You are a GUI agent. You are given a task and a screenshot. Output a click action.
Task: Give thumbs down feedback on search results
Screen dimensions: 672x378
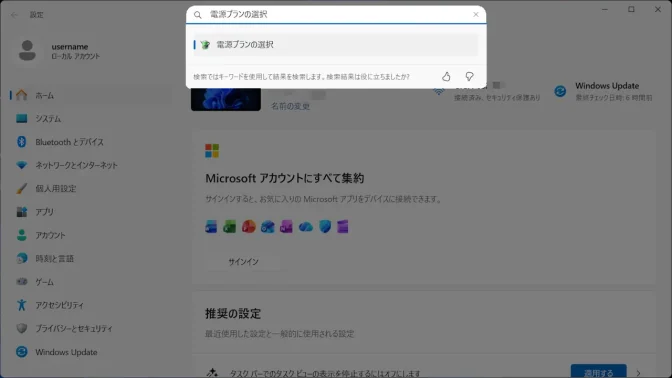pyautogui.click(x=469, y=77)
